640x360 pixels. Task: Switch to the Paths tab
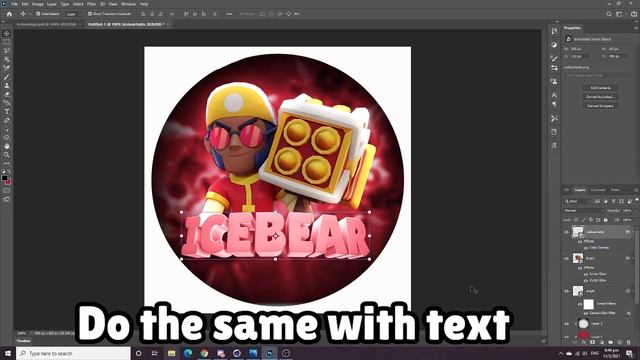pos(615,190)
